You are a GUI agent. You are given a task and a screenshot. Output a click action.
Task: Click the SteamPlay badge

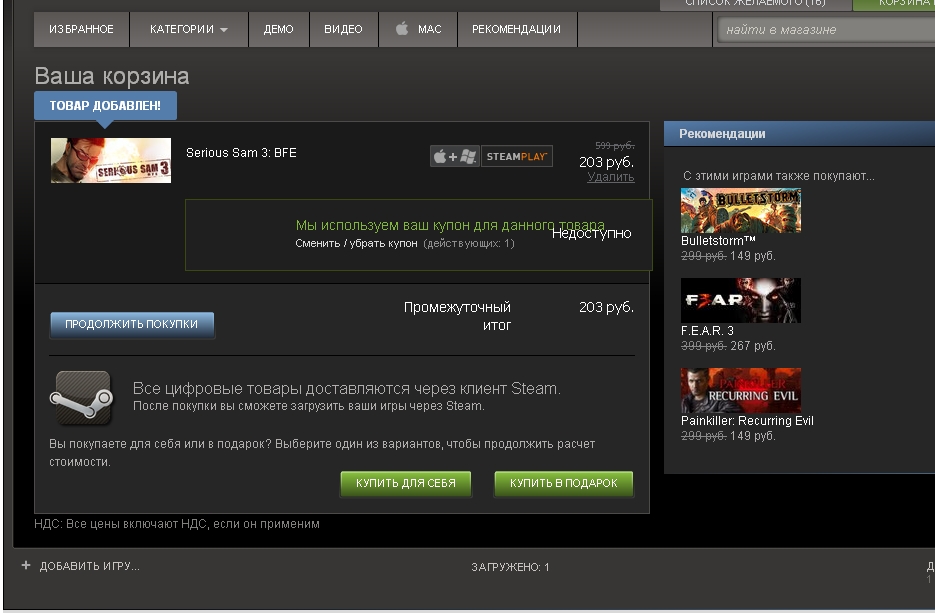tap(516, 156)
